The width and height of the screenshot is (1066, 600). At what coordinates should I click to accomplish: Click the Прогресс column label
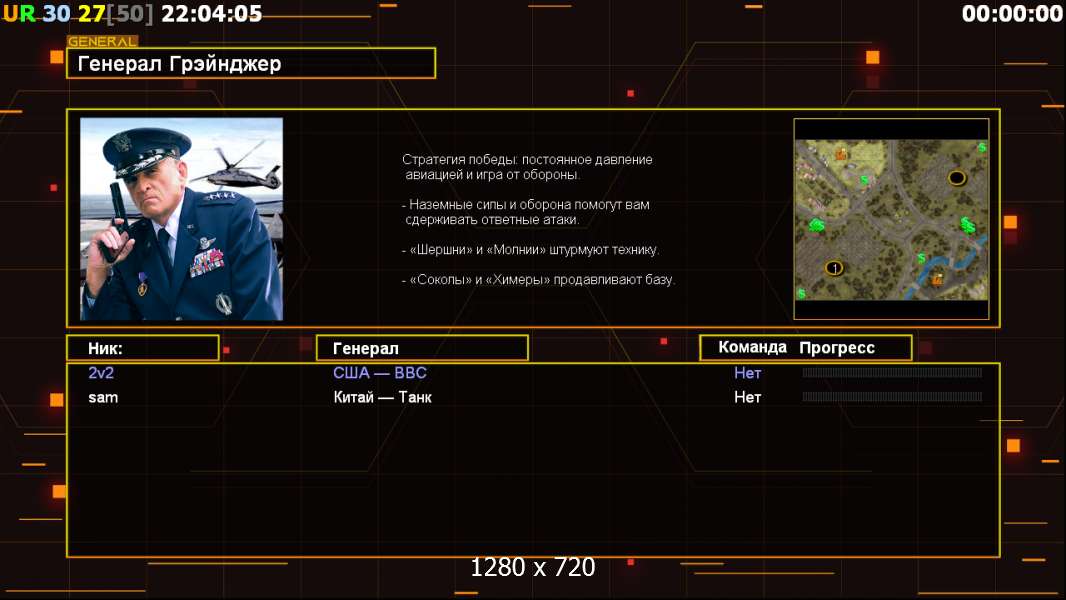tap(837, 348)
